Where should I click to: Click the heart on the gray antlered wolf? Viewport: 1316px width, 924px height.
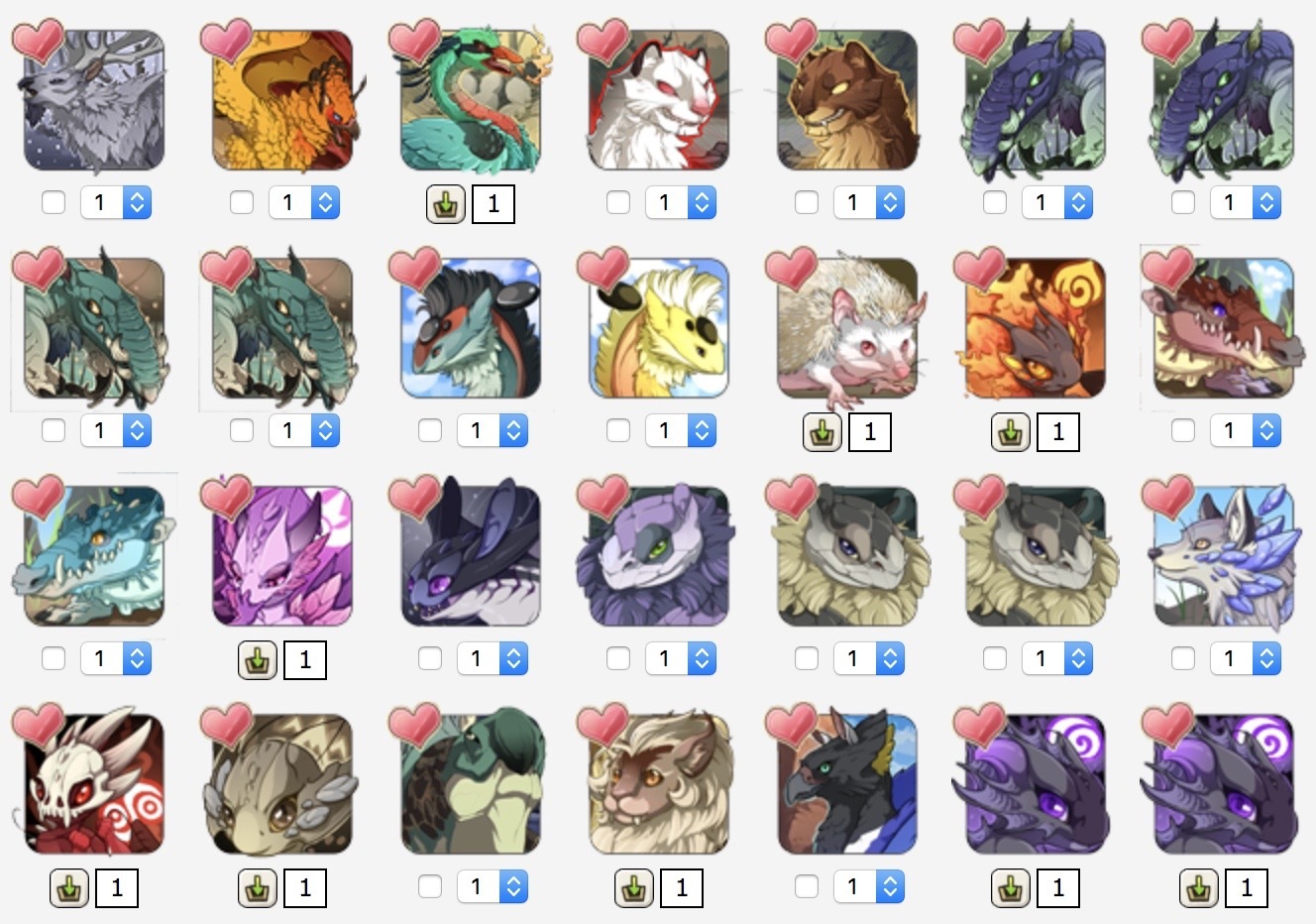click(38, 41)
